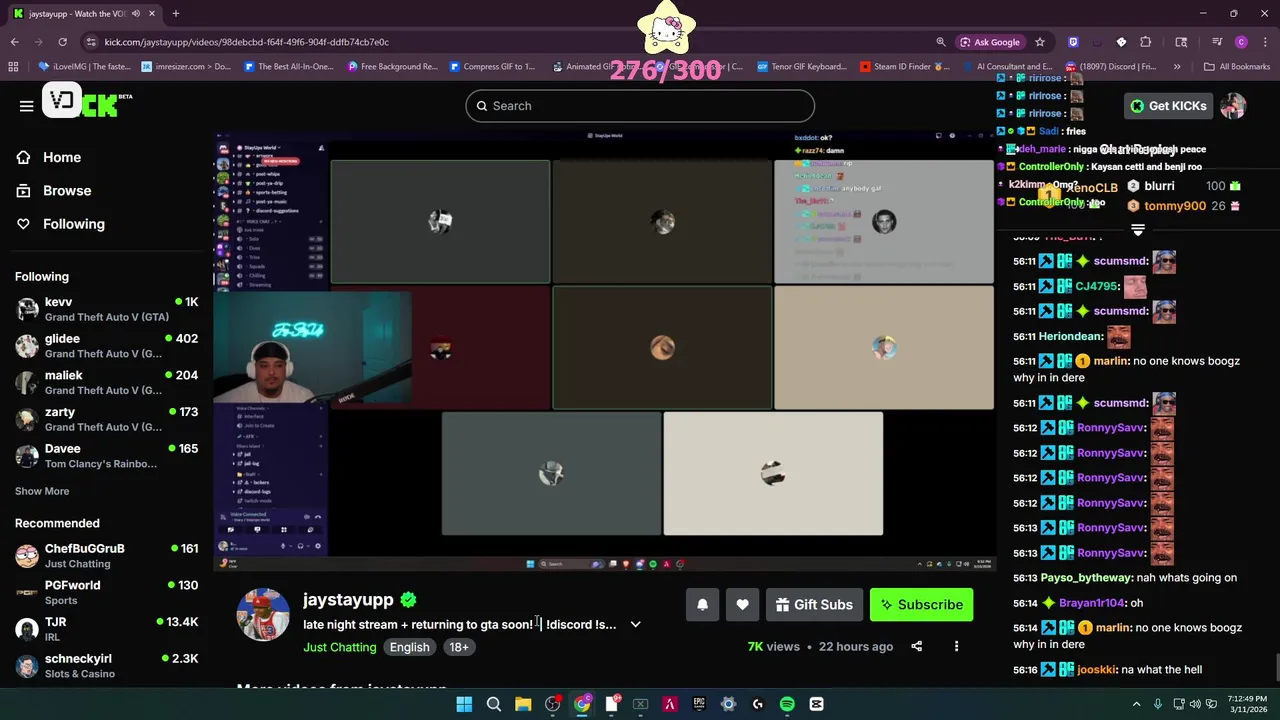Open the Just Chatting category link

pos(340,647)
